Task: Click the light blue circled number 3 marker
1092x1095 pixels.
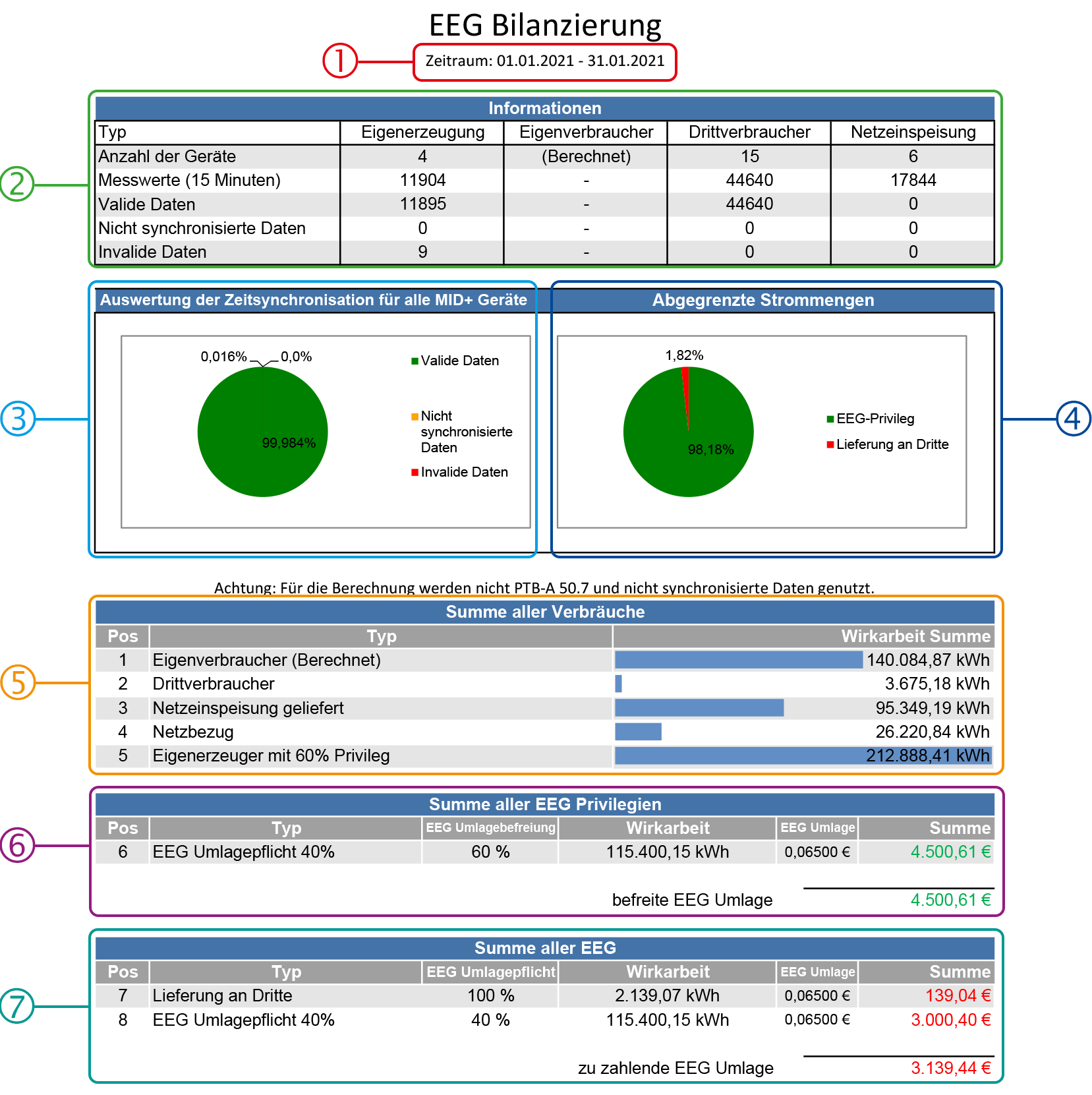Action: 18,419
